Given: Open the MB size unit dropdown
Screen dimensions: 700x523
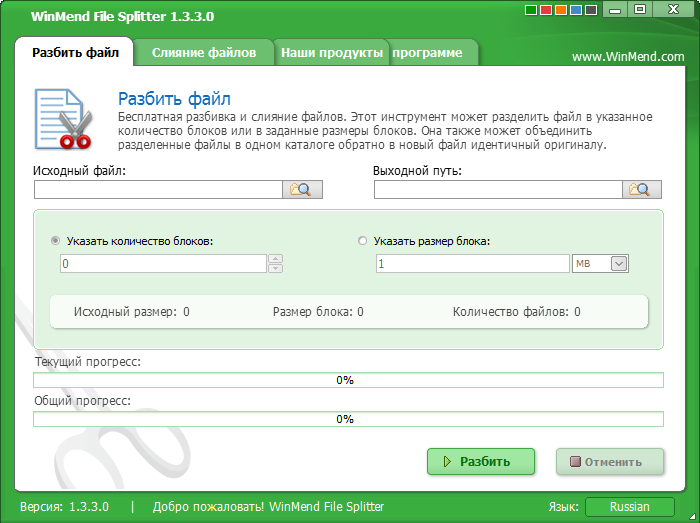Looking at the screenshot, I should click(x=618, y=263).
